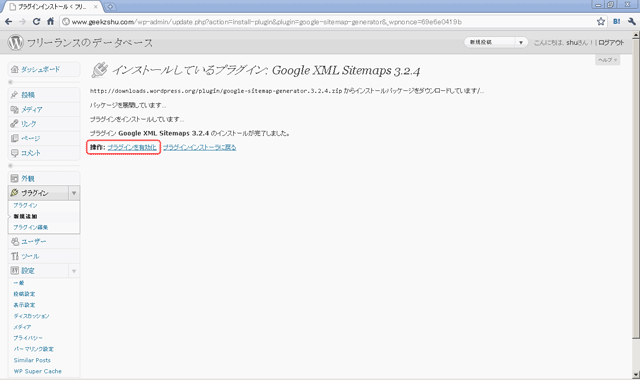This screenshot has width=640, height=380.
Task: Click the links chain icon
Action: [x=15, y=124]
